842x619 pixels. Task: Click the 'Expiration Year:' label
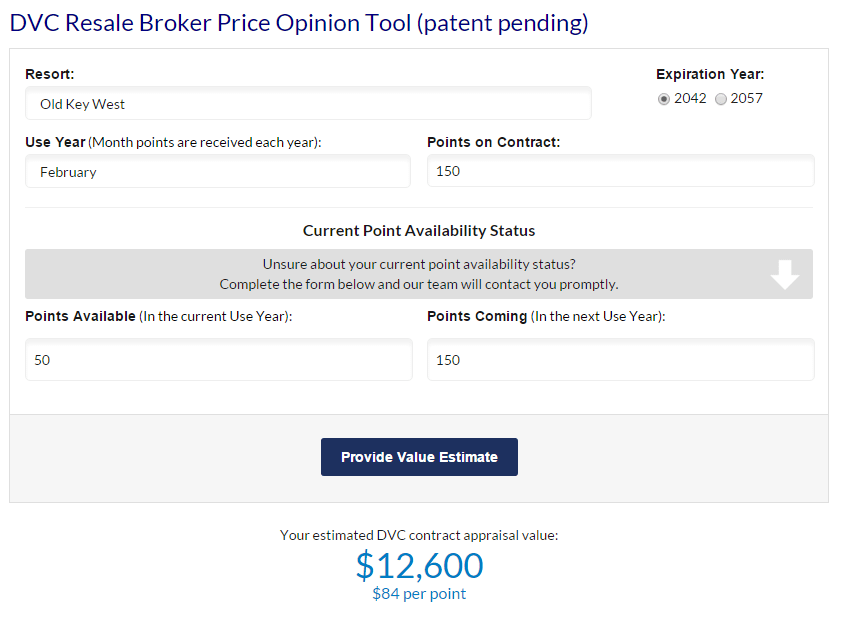coord(710,74)
